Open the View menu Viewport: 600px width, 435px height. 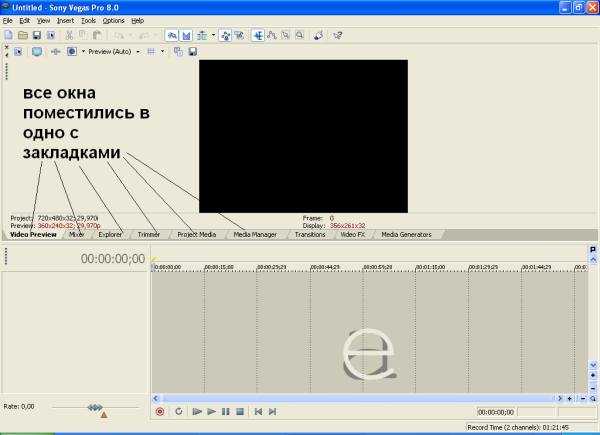point(43,21)
